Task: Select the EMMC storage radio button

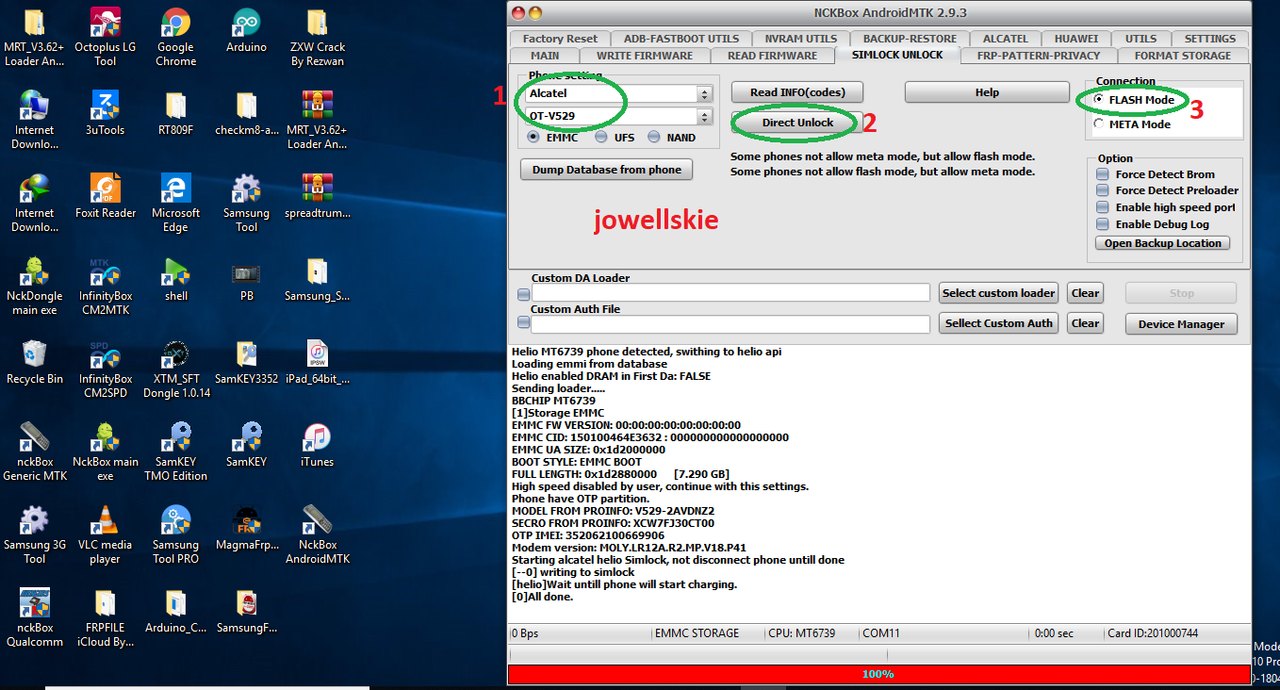Action: (534, 137)
